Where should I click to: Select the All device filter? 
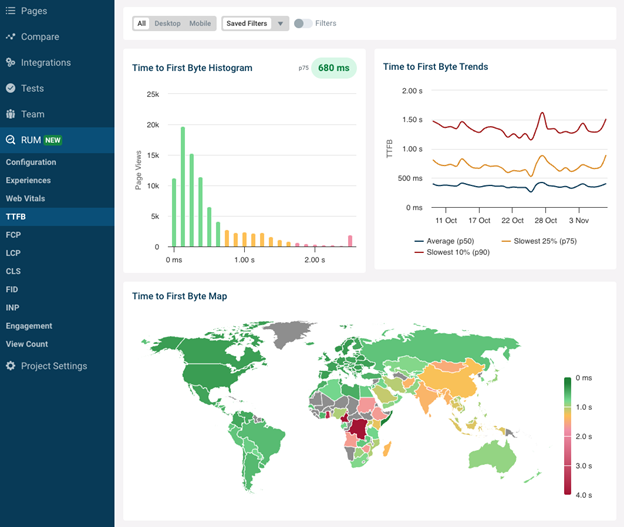point(141,23)
